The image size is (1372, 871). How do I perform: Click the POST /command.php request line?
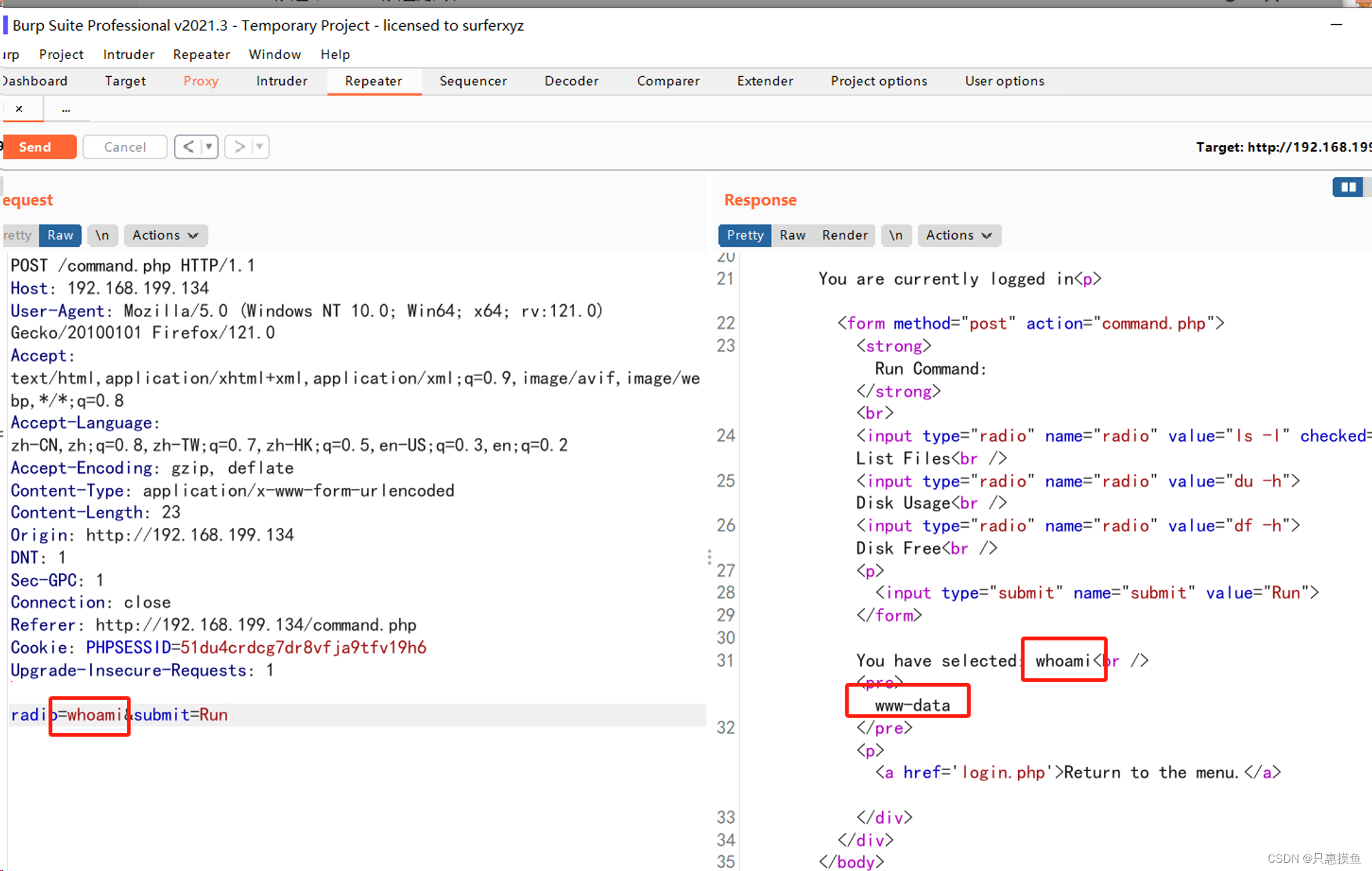coord(133,266)
